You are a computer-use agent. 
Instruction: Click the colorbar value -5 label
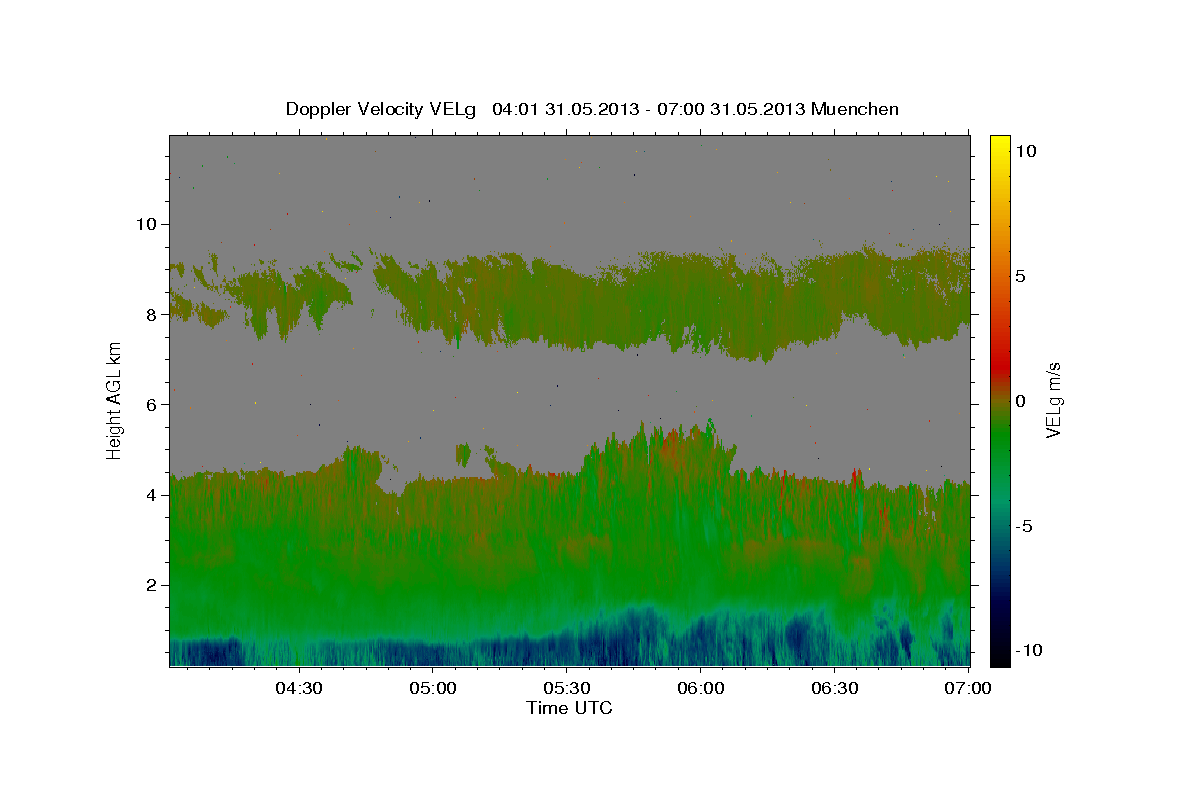[1026, 526]
